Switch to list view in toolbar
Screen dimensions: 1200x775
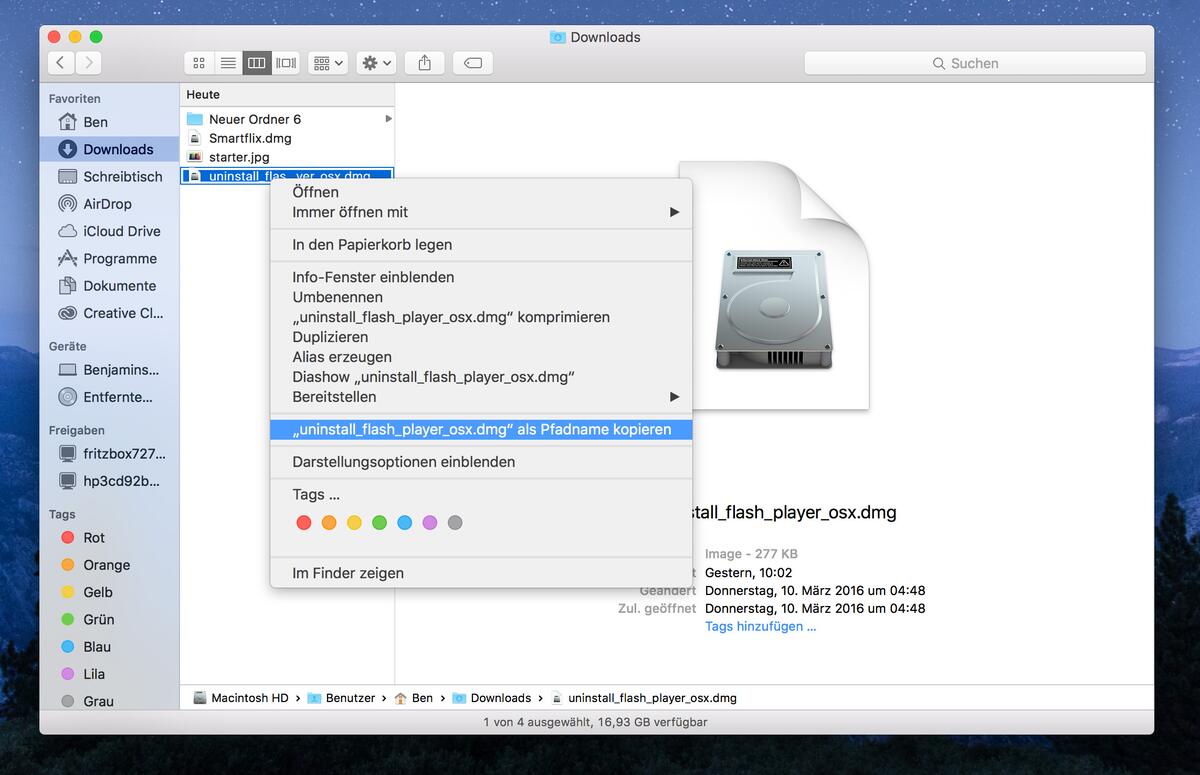tap(228, 63)
